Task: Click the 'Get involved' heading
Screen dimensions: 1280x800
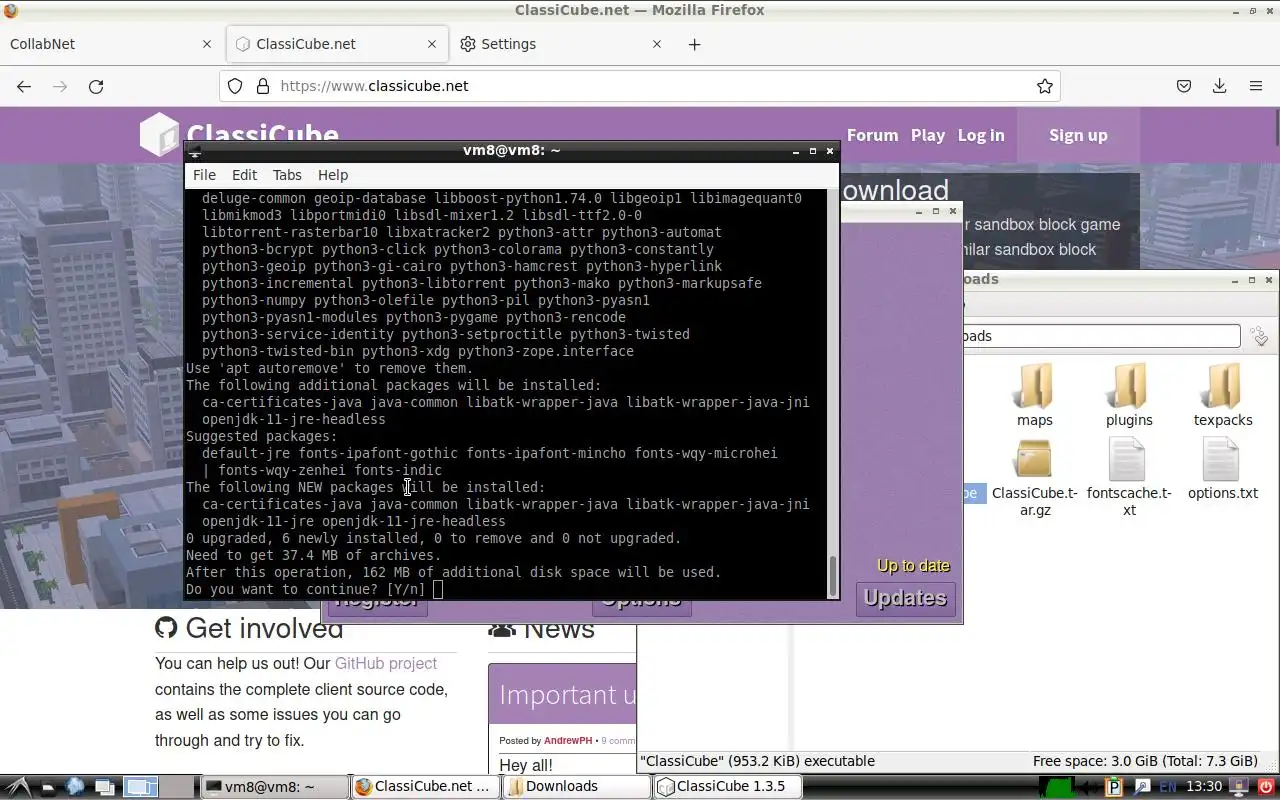Action: point(264,628)
